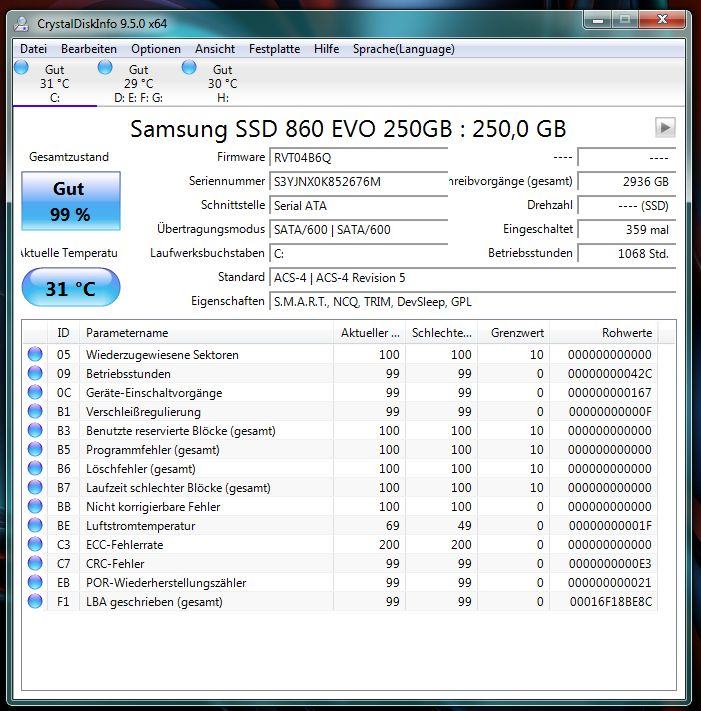The width and height of the screenshot is (701, 711).
Task: Click status orb of Nicht korrigierbare Fehler row
Action: [35, 506]
